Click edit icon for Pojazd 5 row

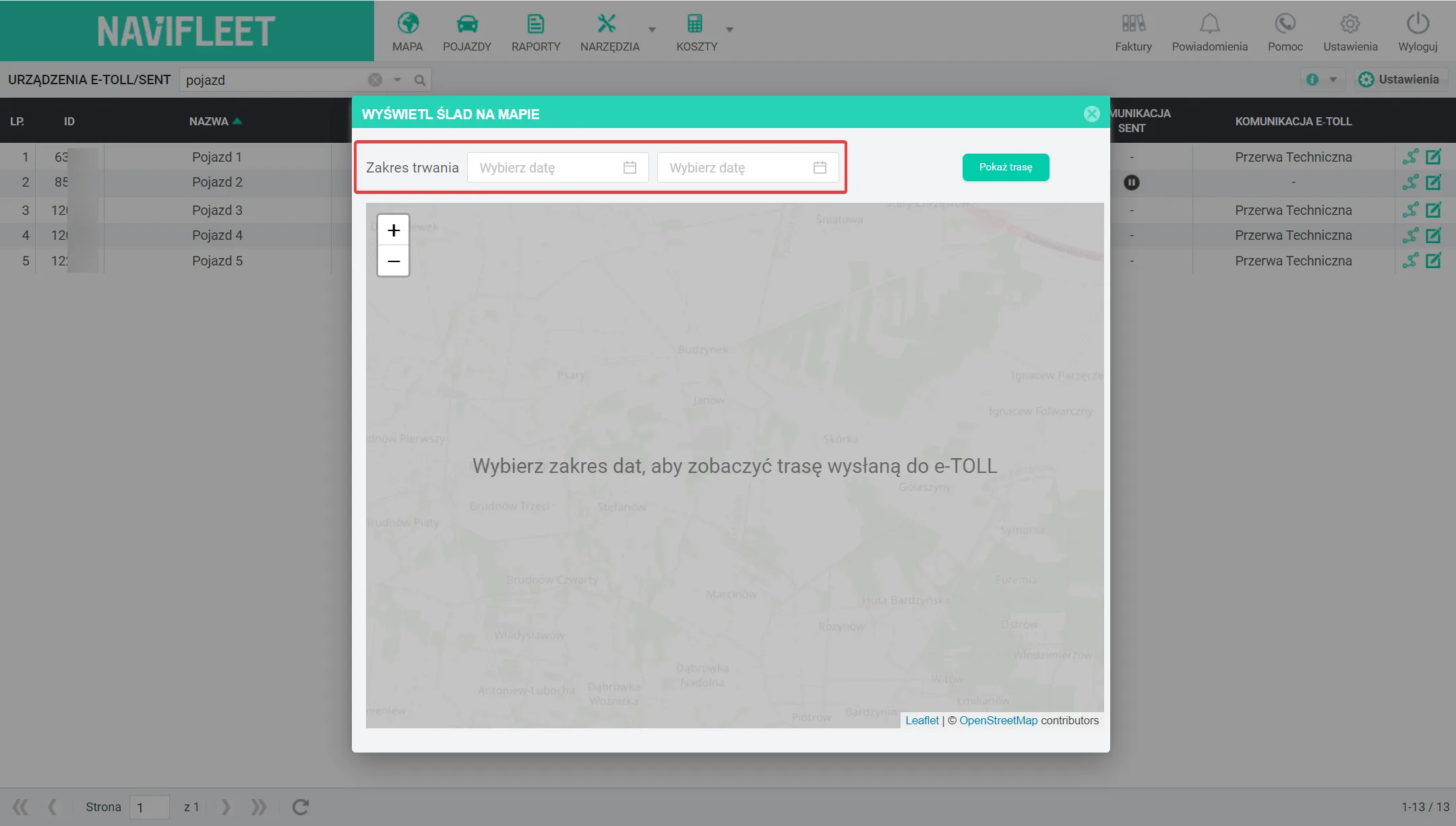(1434, 261)
